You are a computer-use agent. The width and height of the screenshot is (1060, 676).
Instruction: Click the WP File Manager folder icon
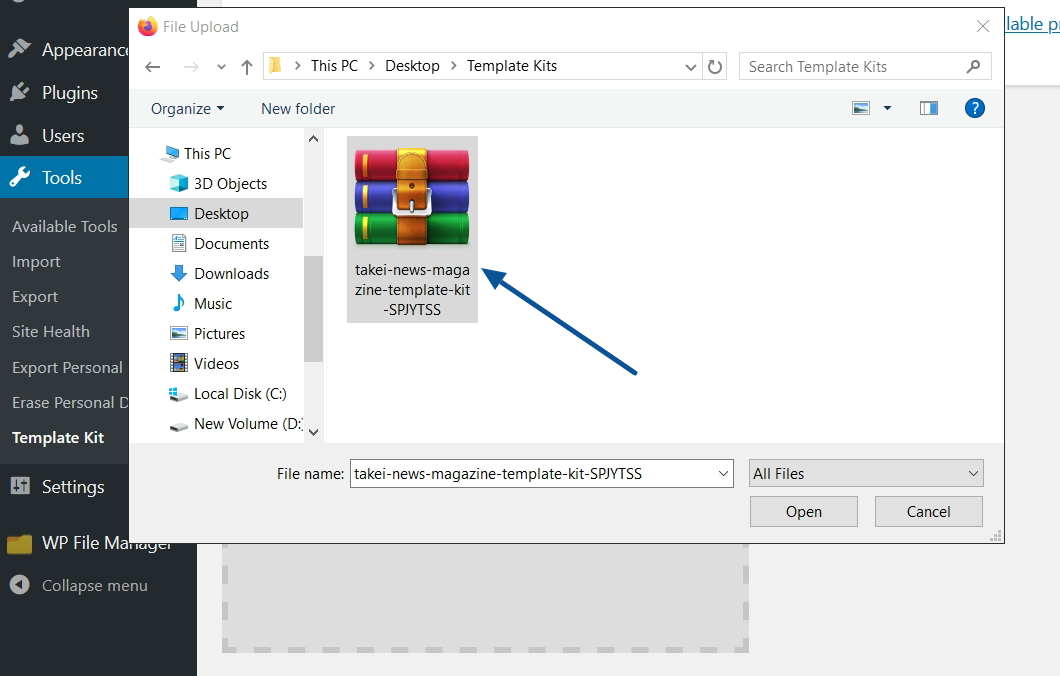20,544
